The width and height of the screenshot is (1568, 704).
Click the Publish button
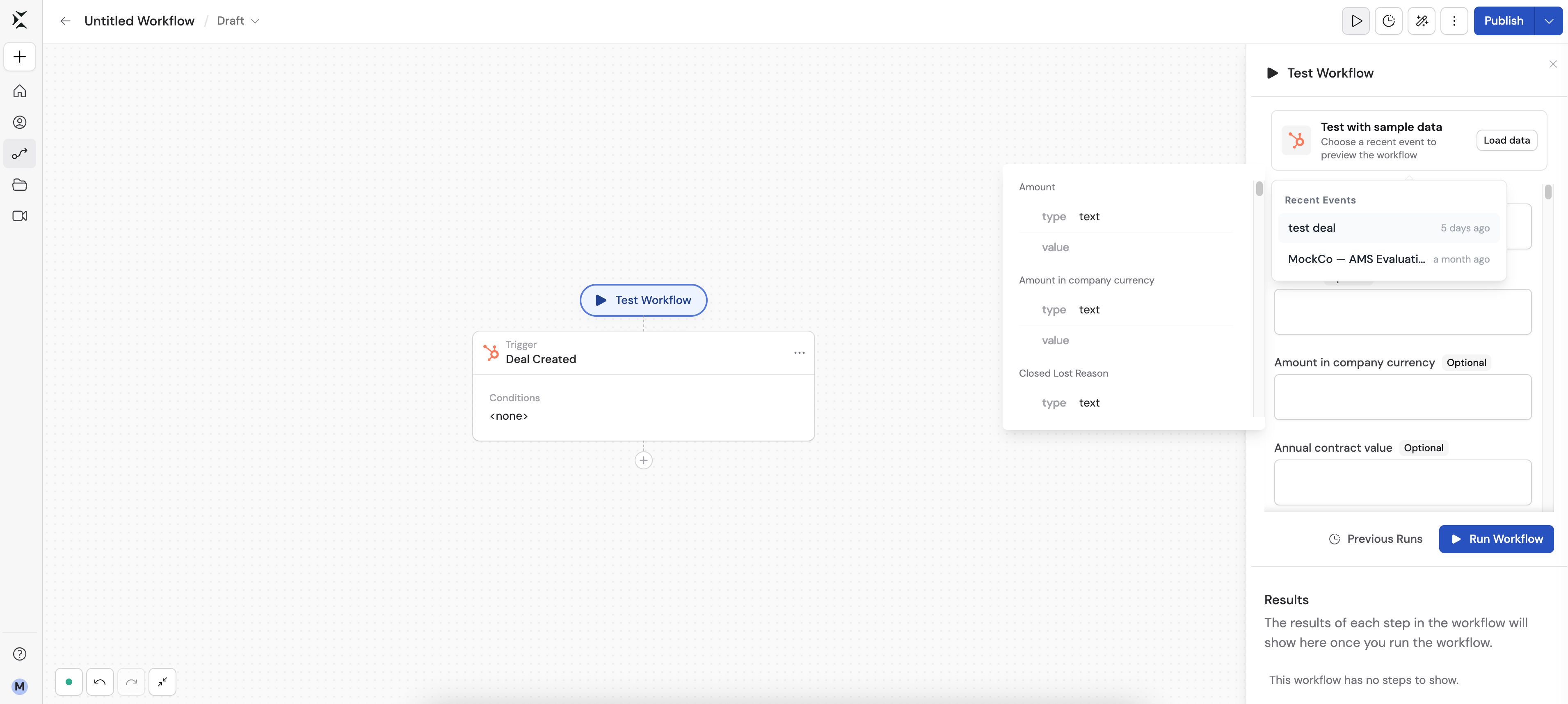pyautogui.click(x=1504, y=21)
